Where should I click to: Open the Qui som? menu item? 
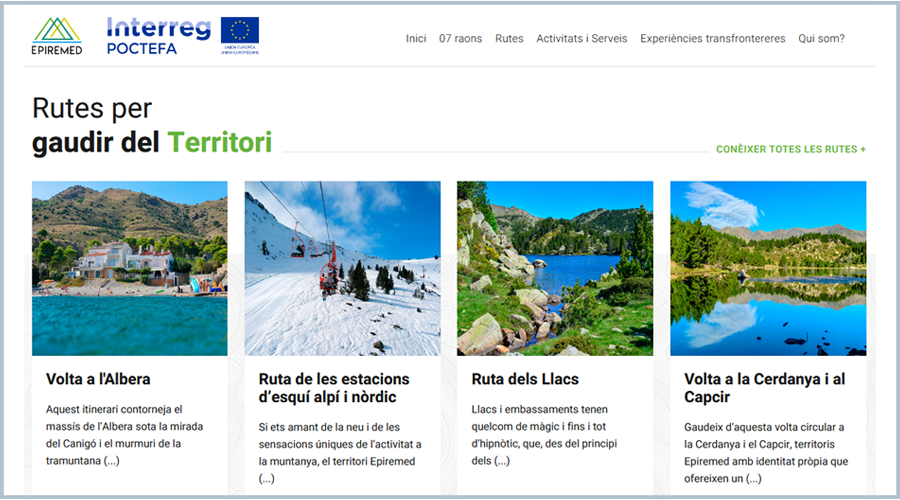pos(821,38)
